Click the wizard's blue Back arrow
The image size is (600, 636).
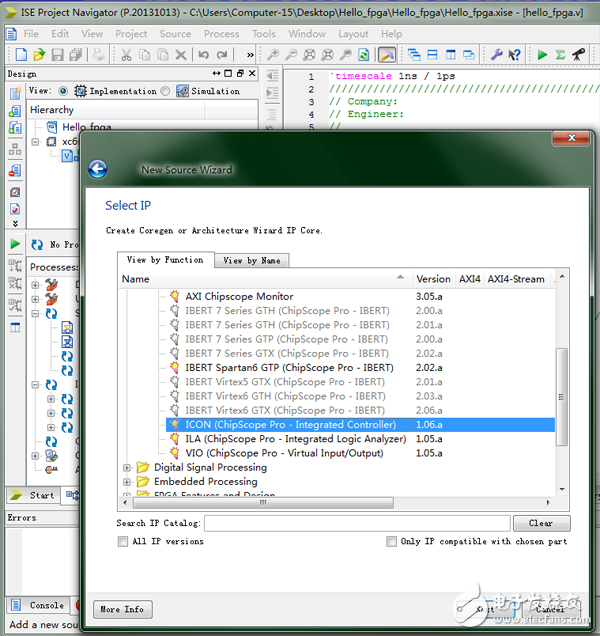[x=98, y=170]
